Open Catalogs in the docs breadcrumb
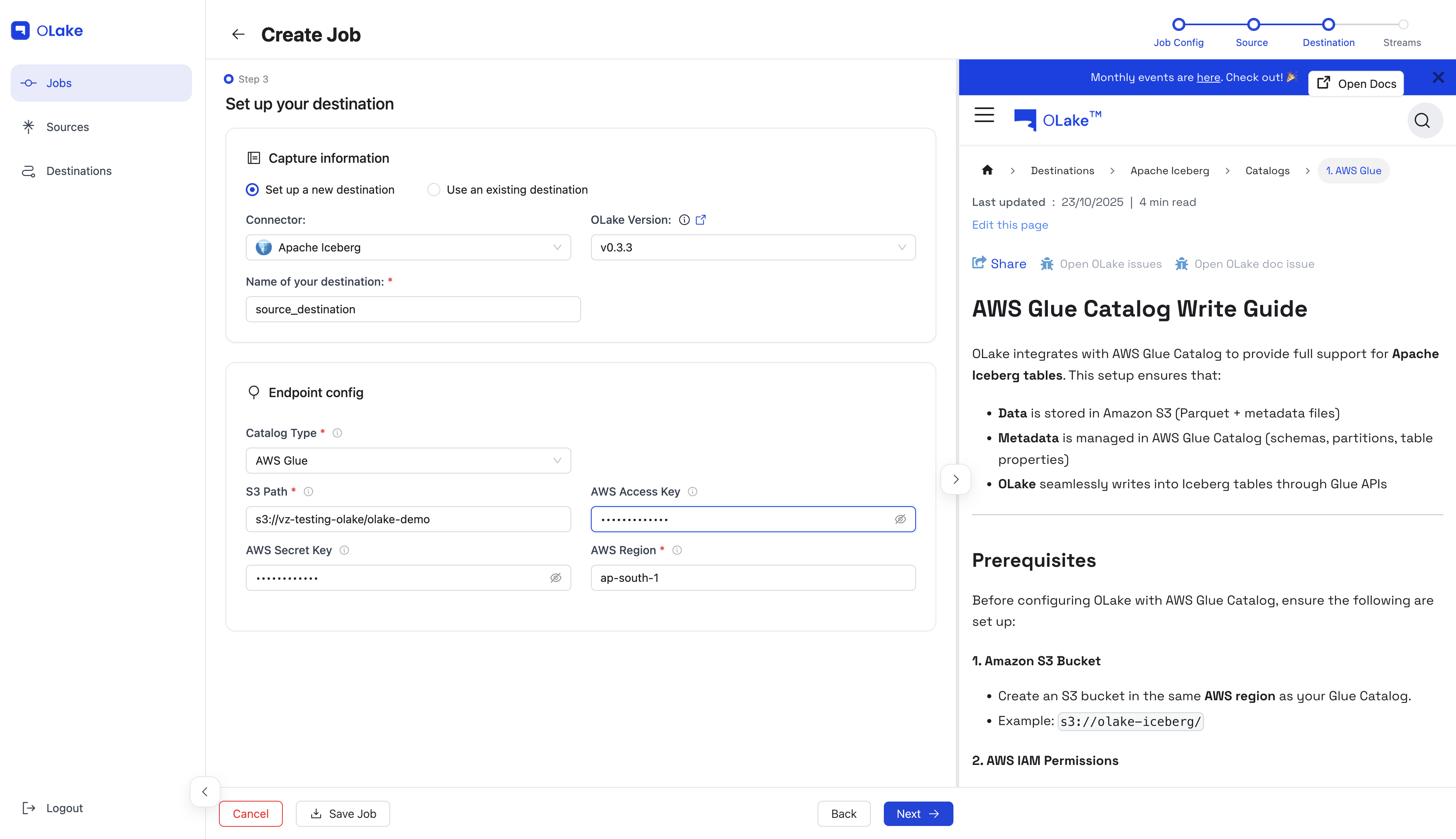 pyautogui.click(x=1267, y=170)
